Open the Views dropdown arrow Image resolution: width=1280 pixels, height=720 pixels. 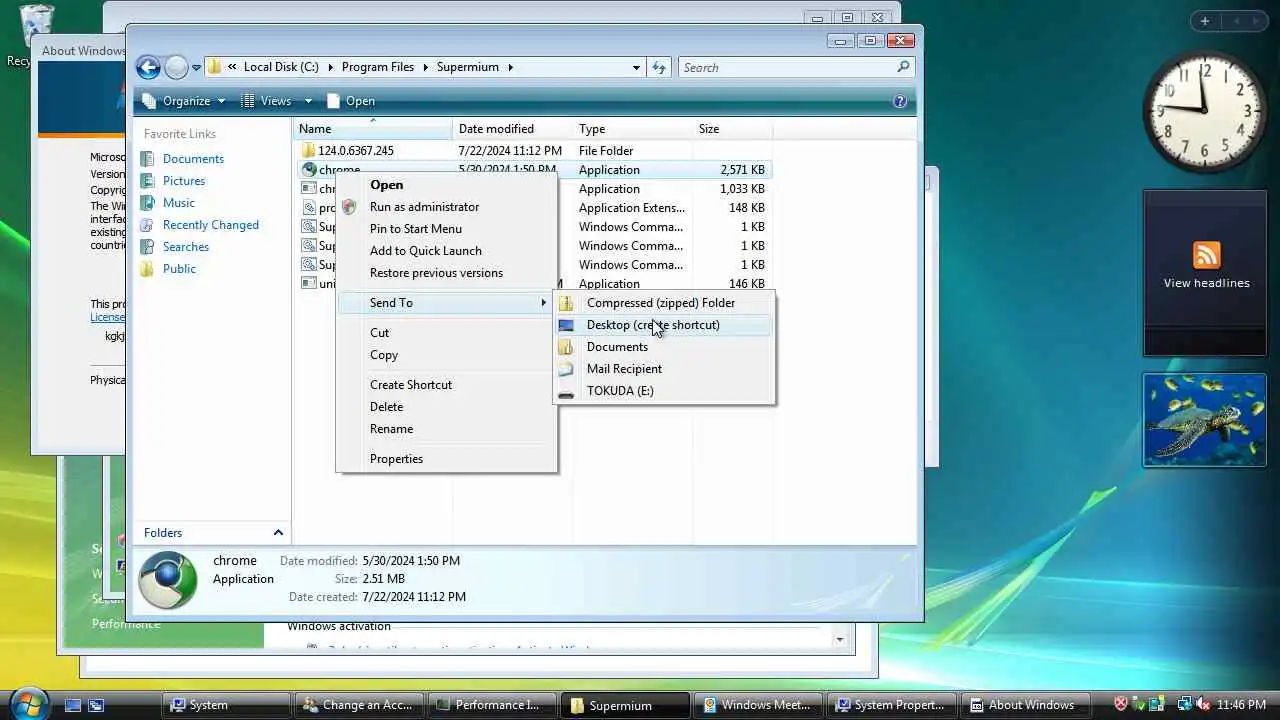tap(308, 101)
